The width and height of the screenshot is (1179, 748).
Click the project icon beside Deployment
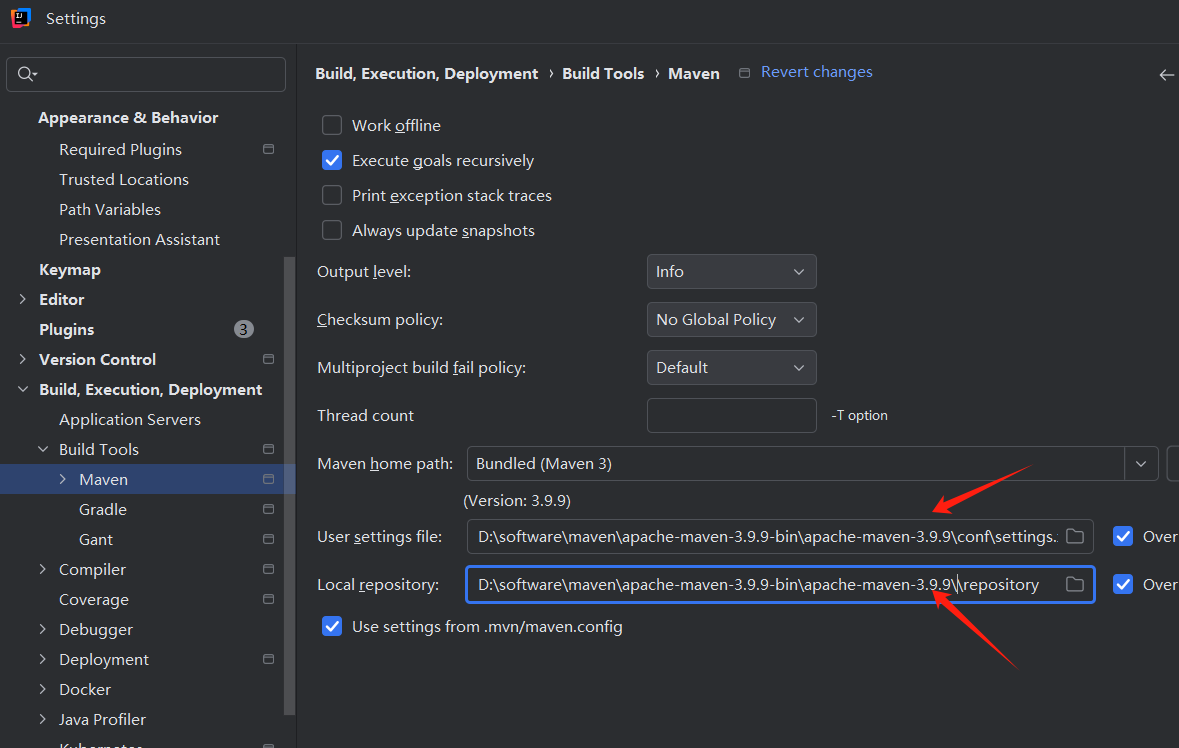tap(268, 659)
